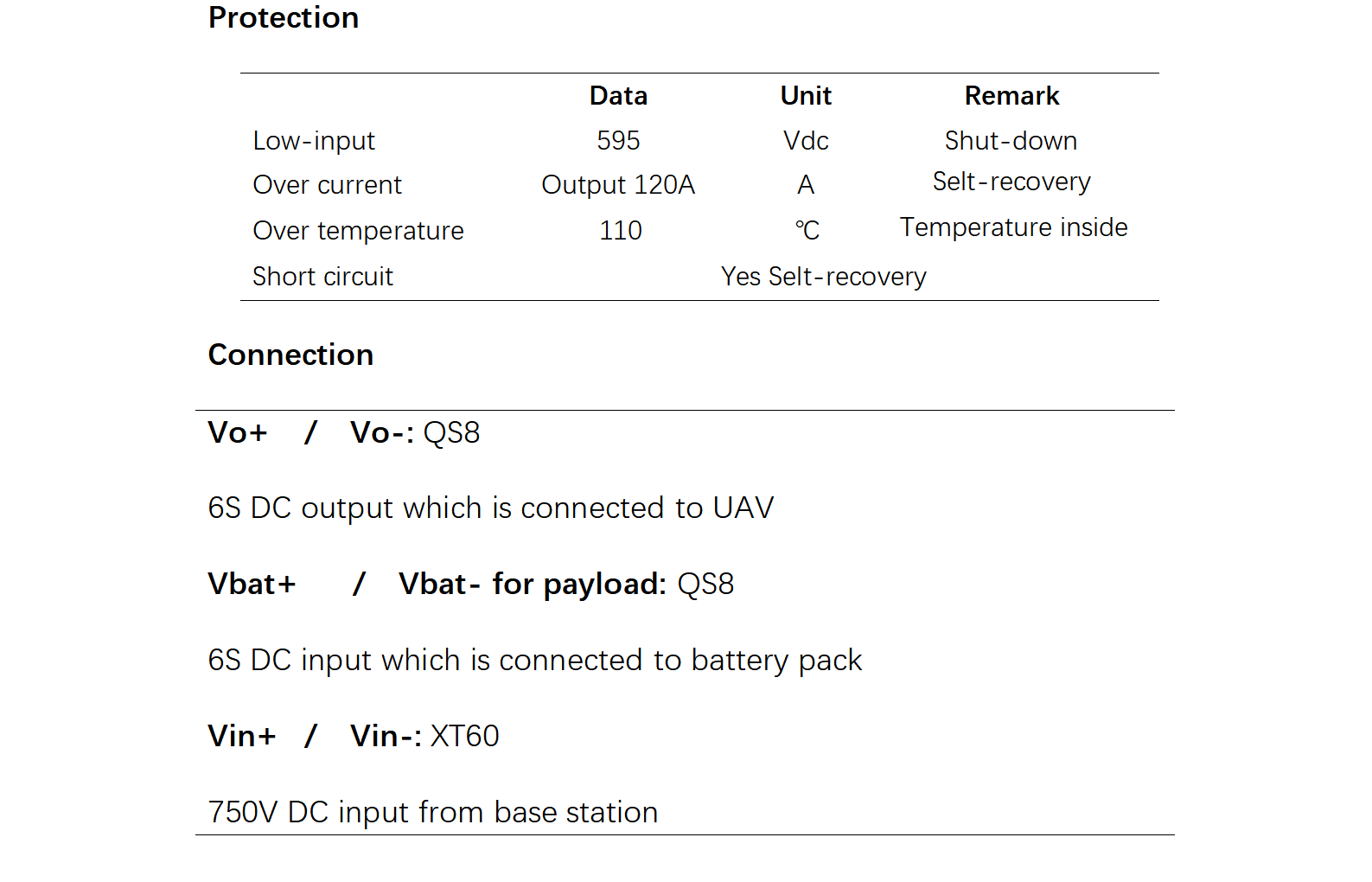Click the Low-input row label
Screen dimensions: 1372x882
[314, 141]
